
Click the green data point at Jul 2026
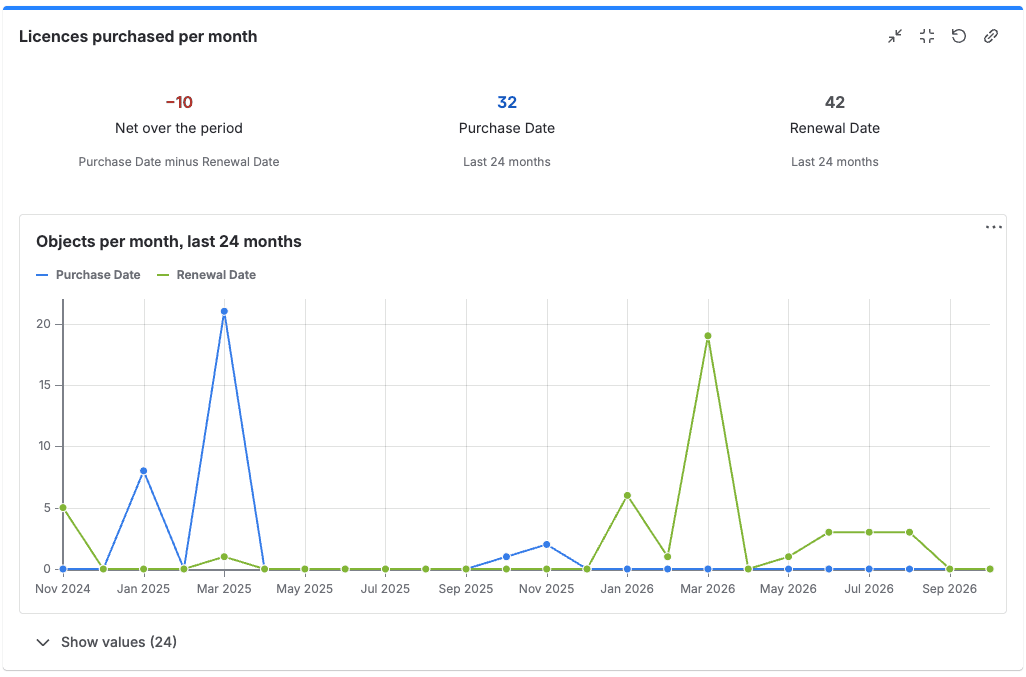click(869, 532)
